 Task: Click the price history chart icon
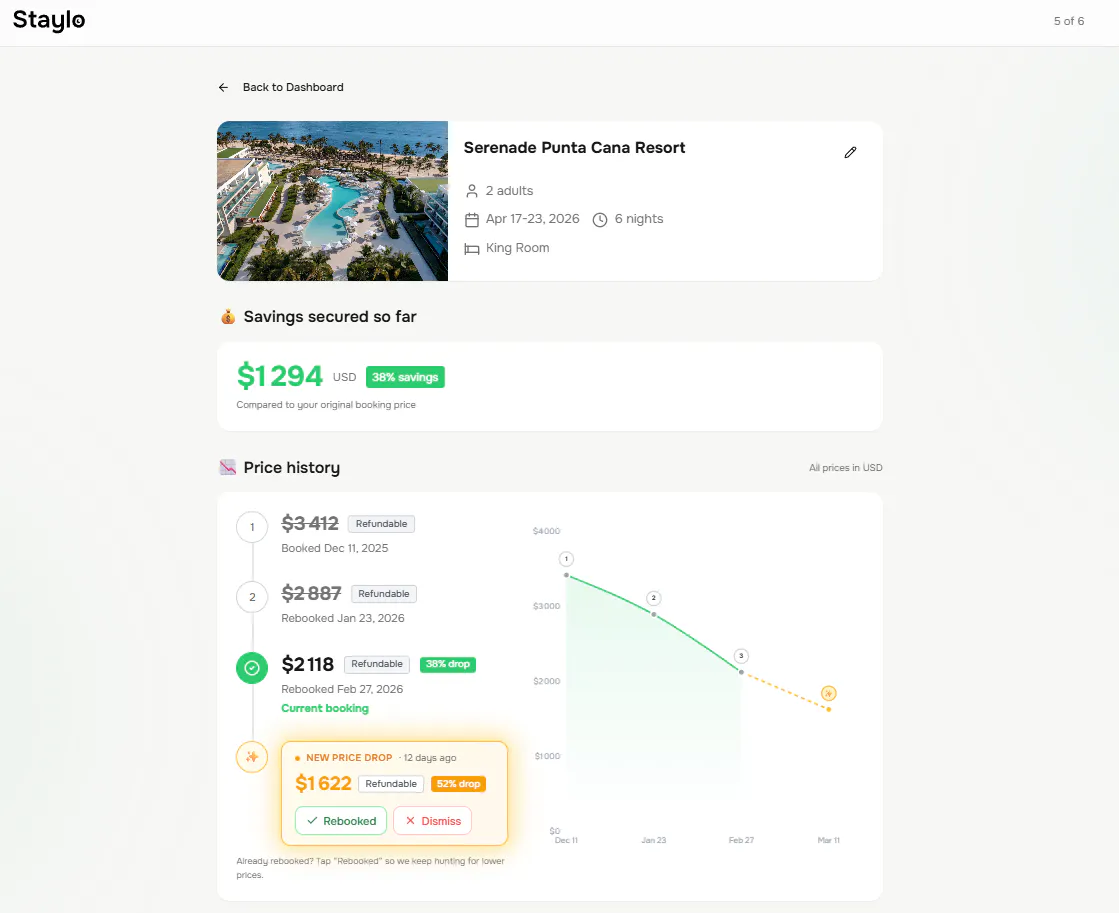(x=228, y=468)
